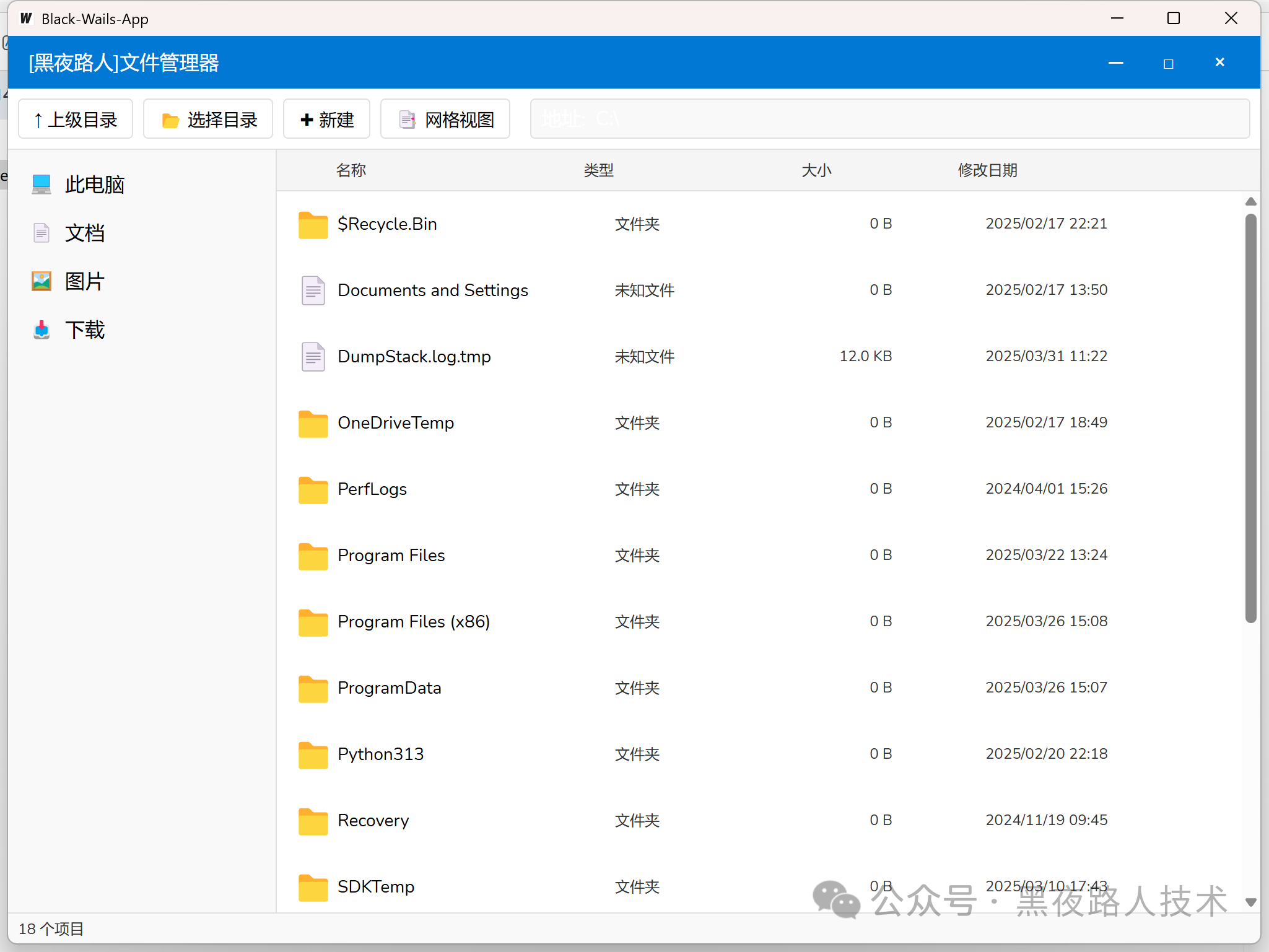Click the This PC computer icon
The width and height of the screenshot is (1269, 952).
coord(41,184)
